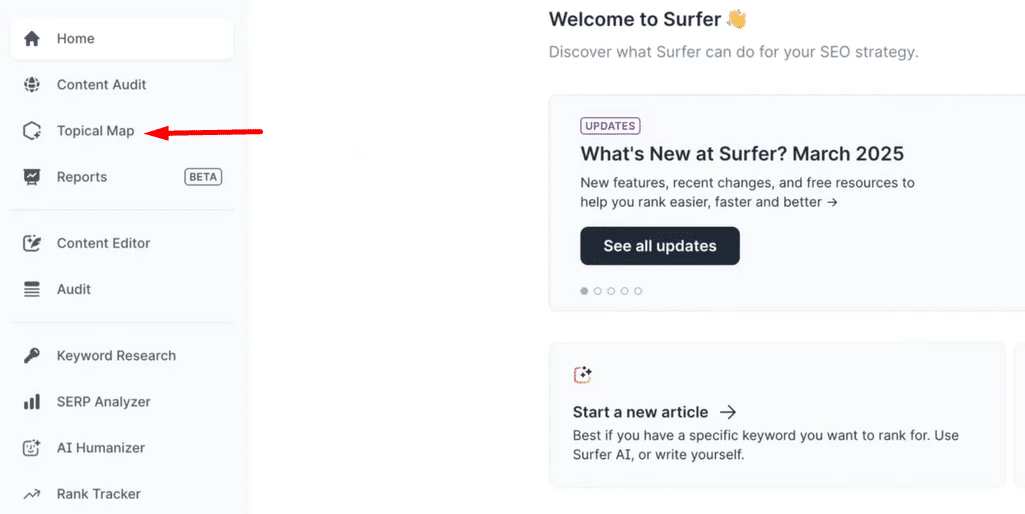Click the Home house icon
The image size is (1025, 514).
32,39
